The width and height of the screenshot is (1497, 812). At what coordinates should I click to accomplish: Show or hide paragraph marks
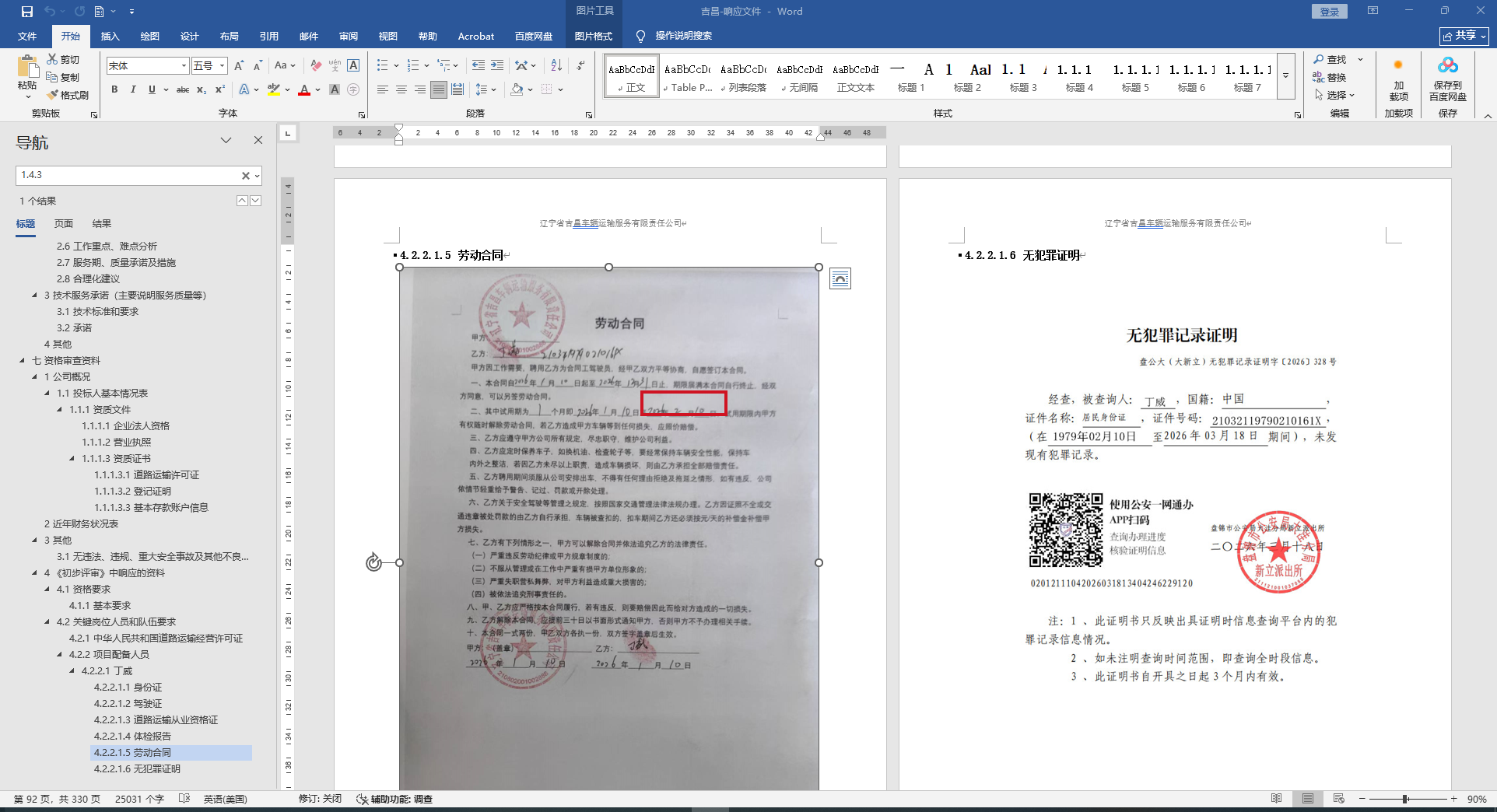(x=580, y=65)
